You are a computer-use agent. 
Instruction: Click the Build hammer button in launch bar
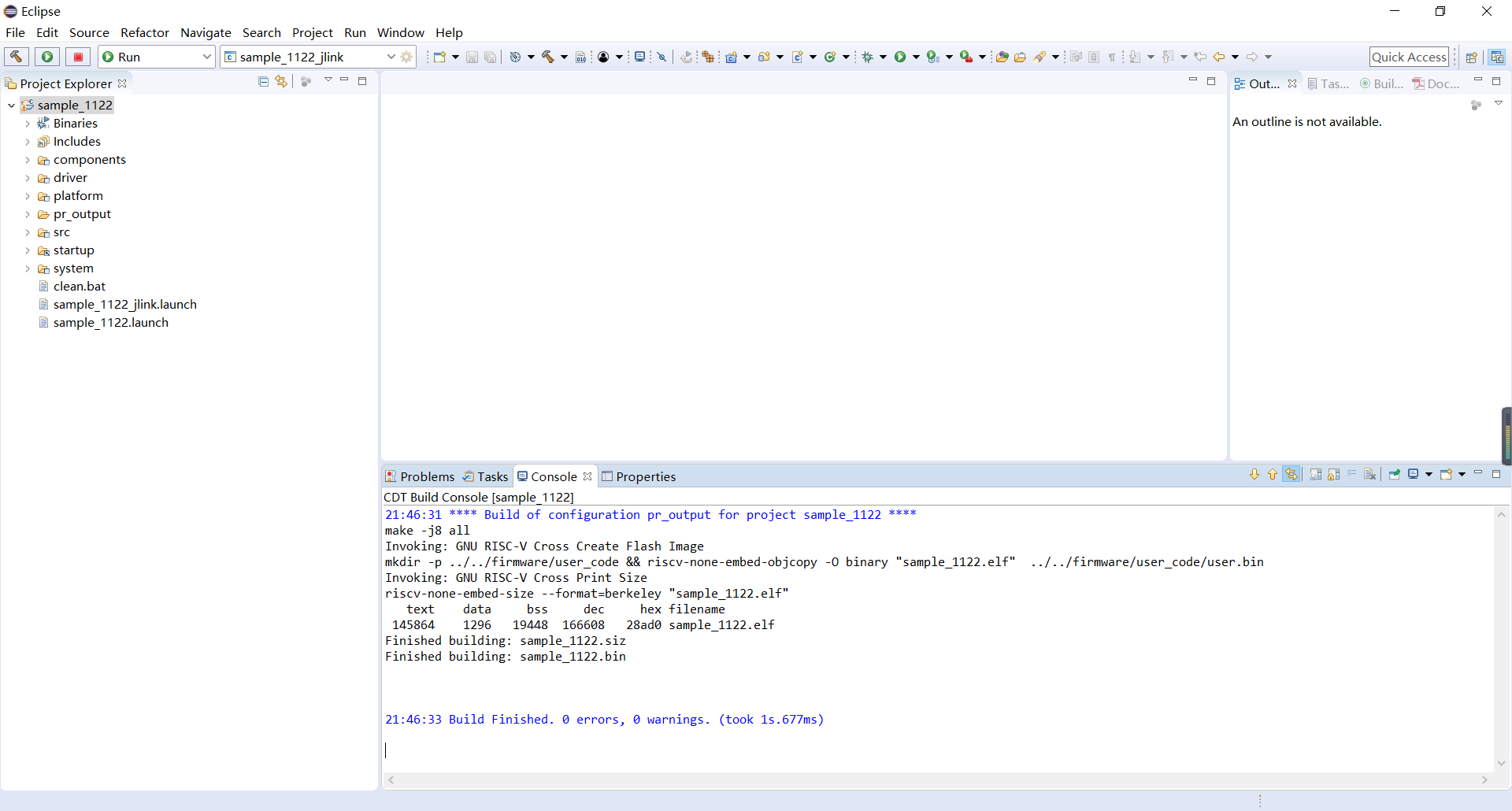point(16,57)
